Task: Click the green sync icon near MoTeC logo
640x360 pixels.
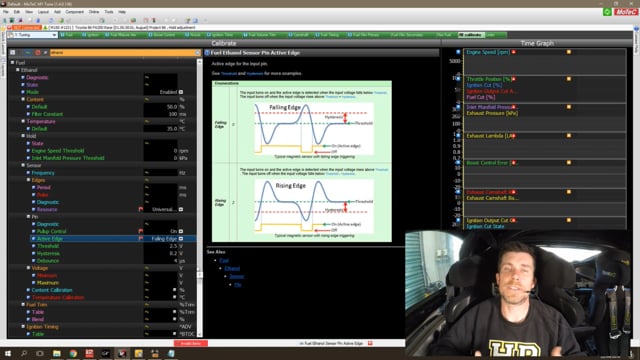Action: click(607, 12)
